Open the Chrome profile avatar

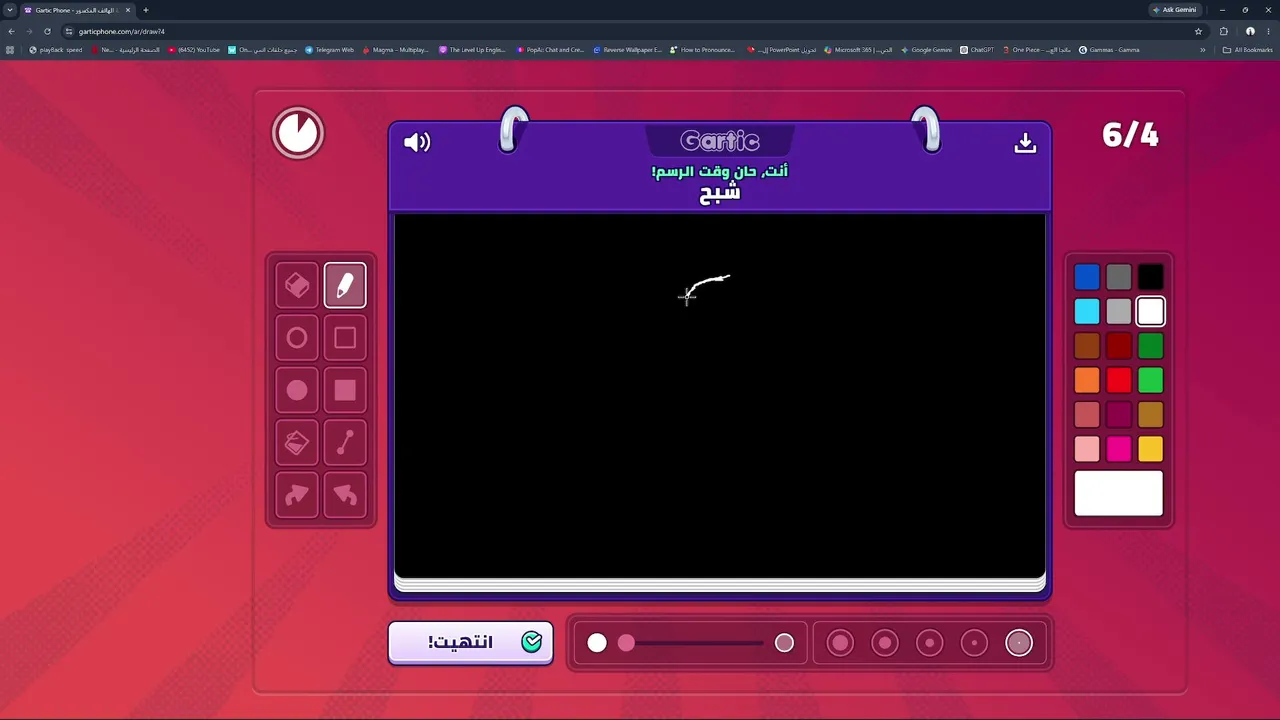1250,31
